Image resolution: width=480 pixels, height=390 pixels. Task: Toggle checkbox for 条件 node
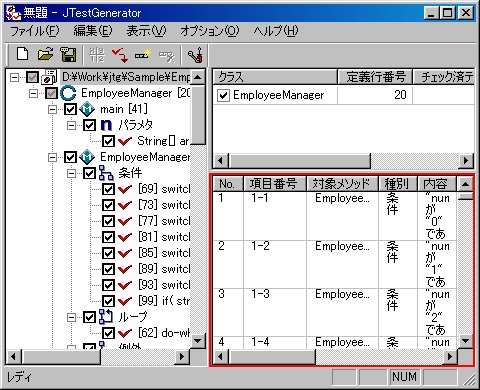(89, 173)
